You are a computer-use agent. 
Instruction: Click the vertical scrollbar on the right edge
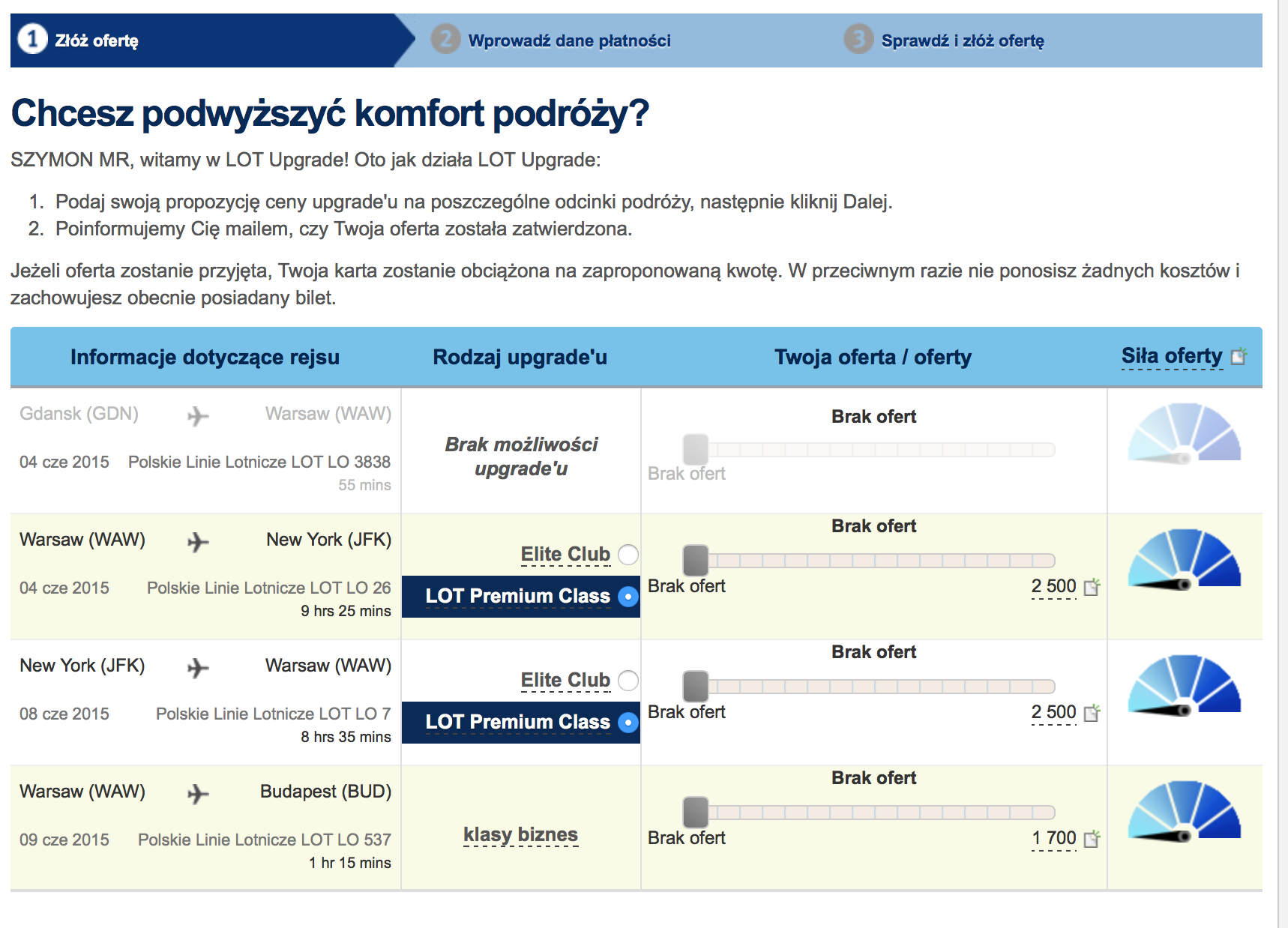coord(1283,464)
